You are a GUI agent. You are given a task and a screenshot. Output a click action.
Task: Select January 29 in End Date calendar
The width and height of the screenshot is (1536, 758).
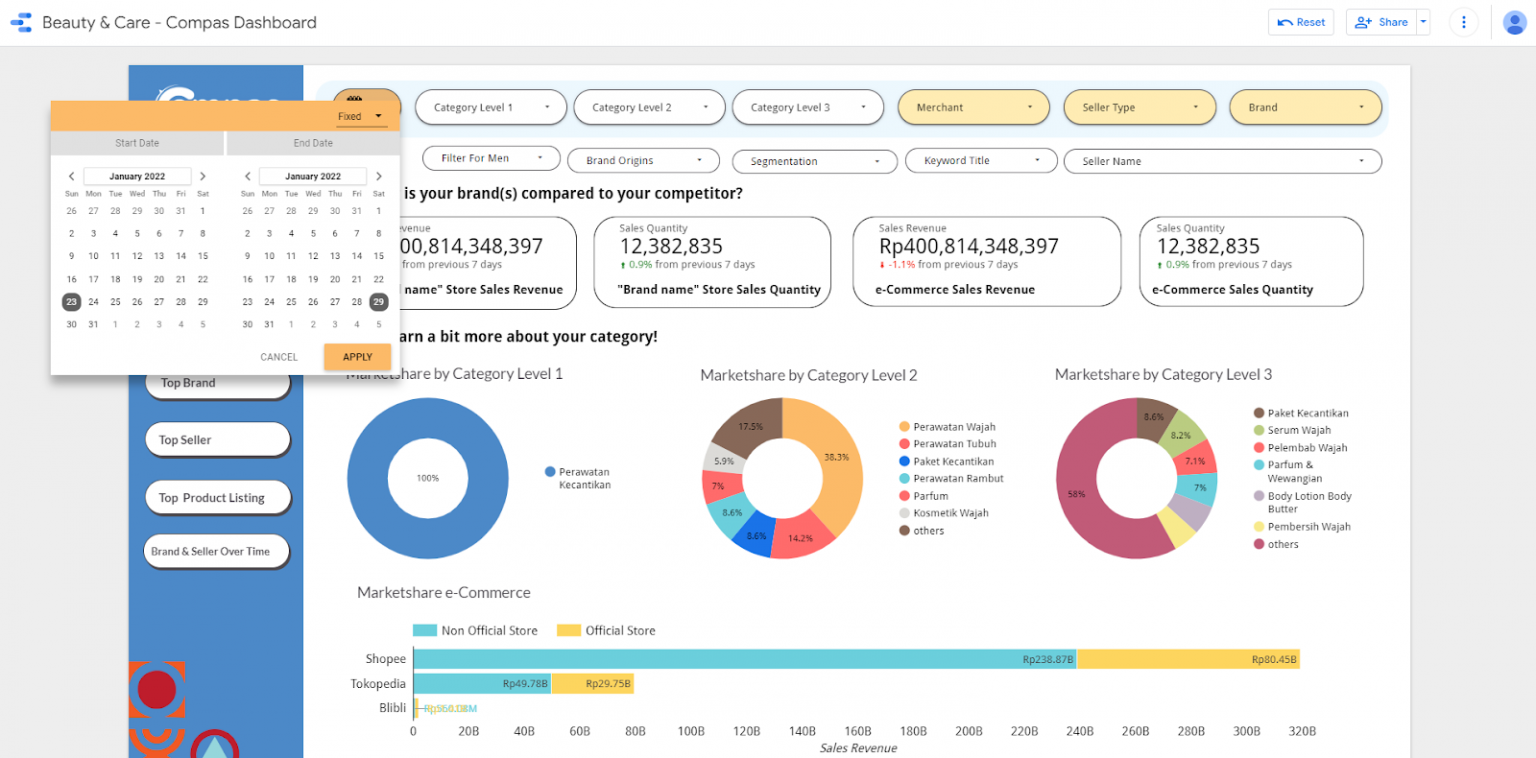click(x=378, y=301)
